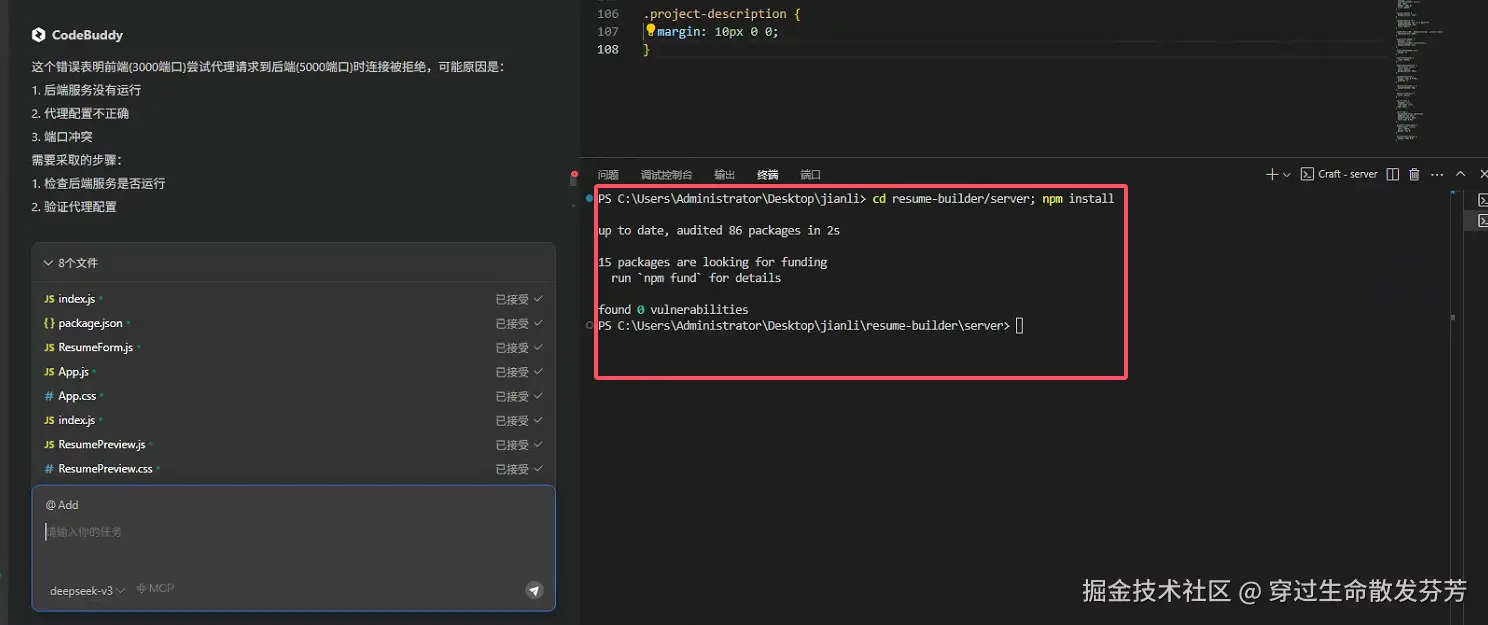Switch to the 输出 panel tab

724,174
